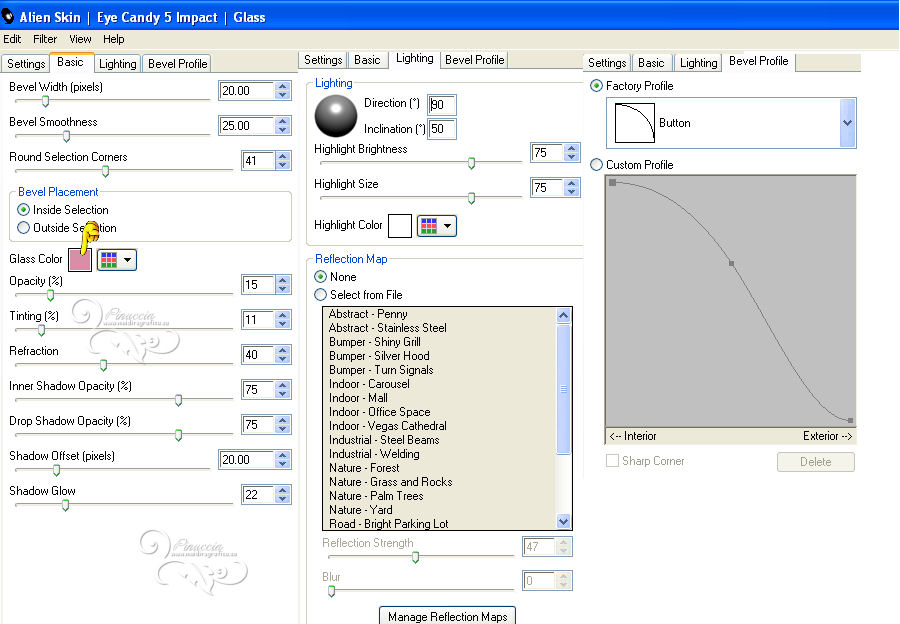Select Abstract - Stainless Steel map
Screen dimensions: 900x624
pos(387,328)
